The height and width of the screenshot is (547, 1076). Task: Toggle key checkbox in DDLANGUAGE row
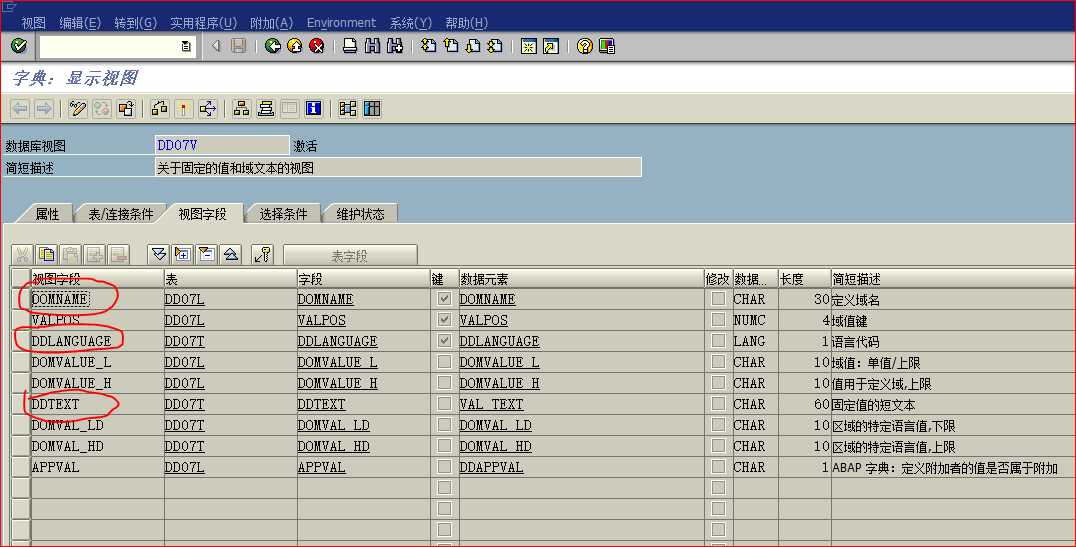tap(444, 340)
